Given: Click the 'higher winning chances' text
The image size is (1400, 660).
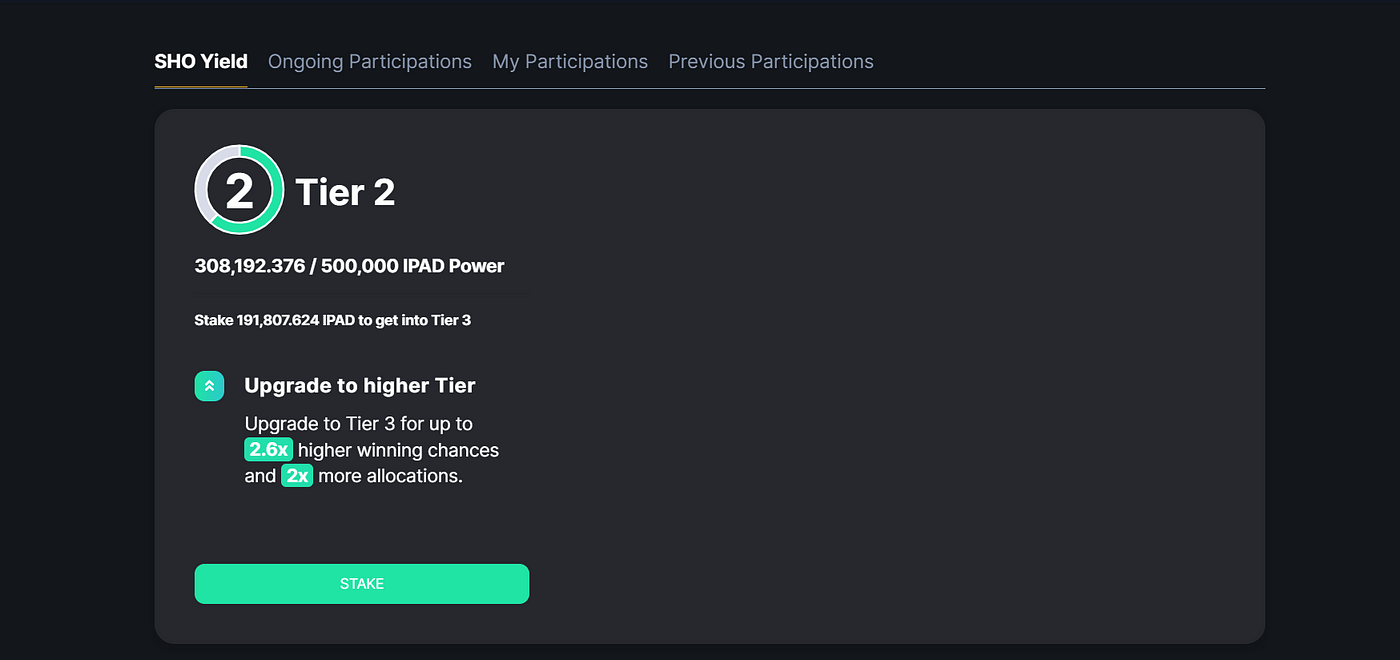Looking at the screenshot, I should (x=398, y=450).
